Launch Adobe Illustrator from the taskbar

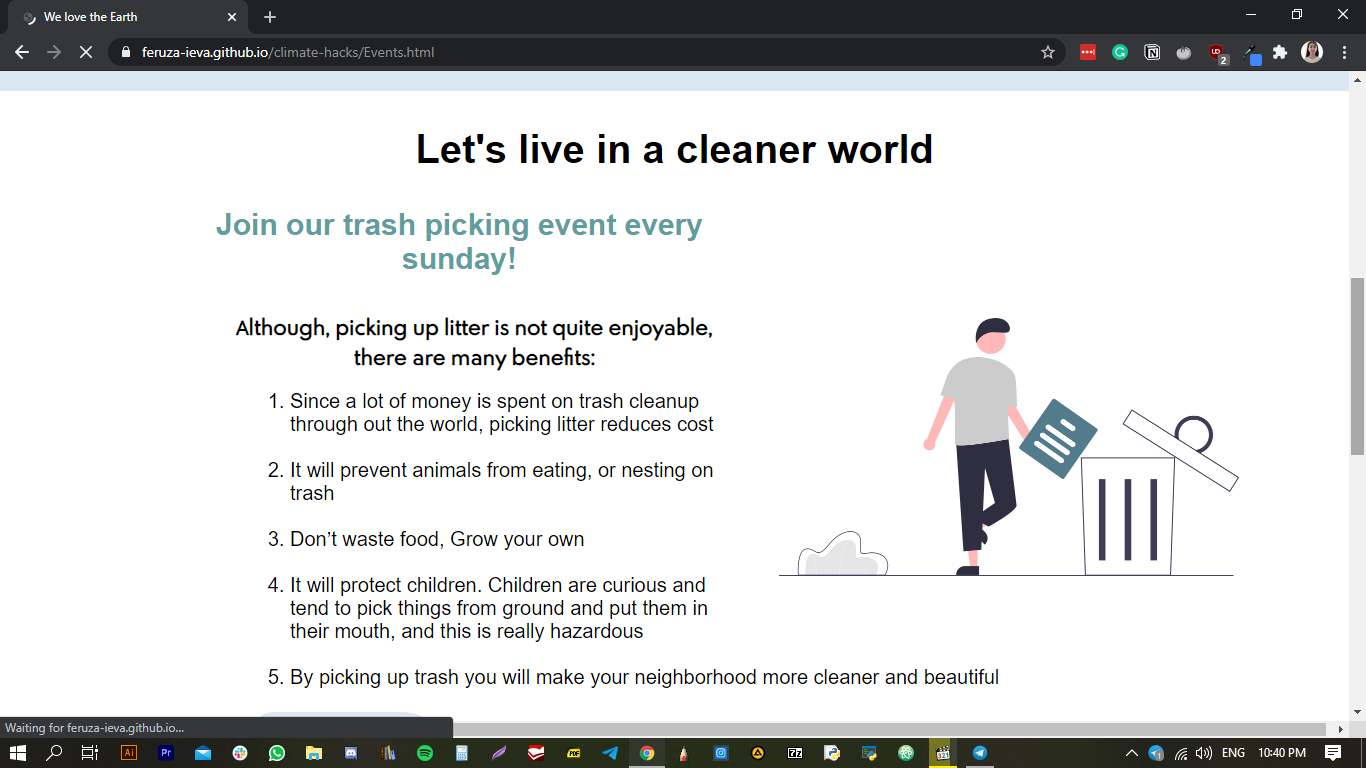[129, 753]
